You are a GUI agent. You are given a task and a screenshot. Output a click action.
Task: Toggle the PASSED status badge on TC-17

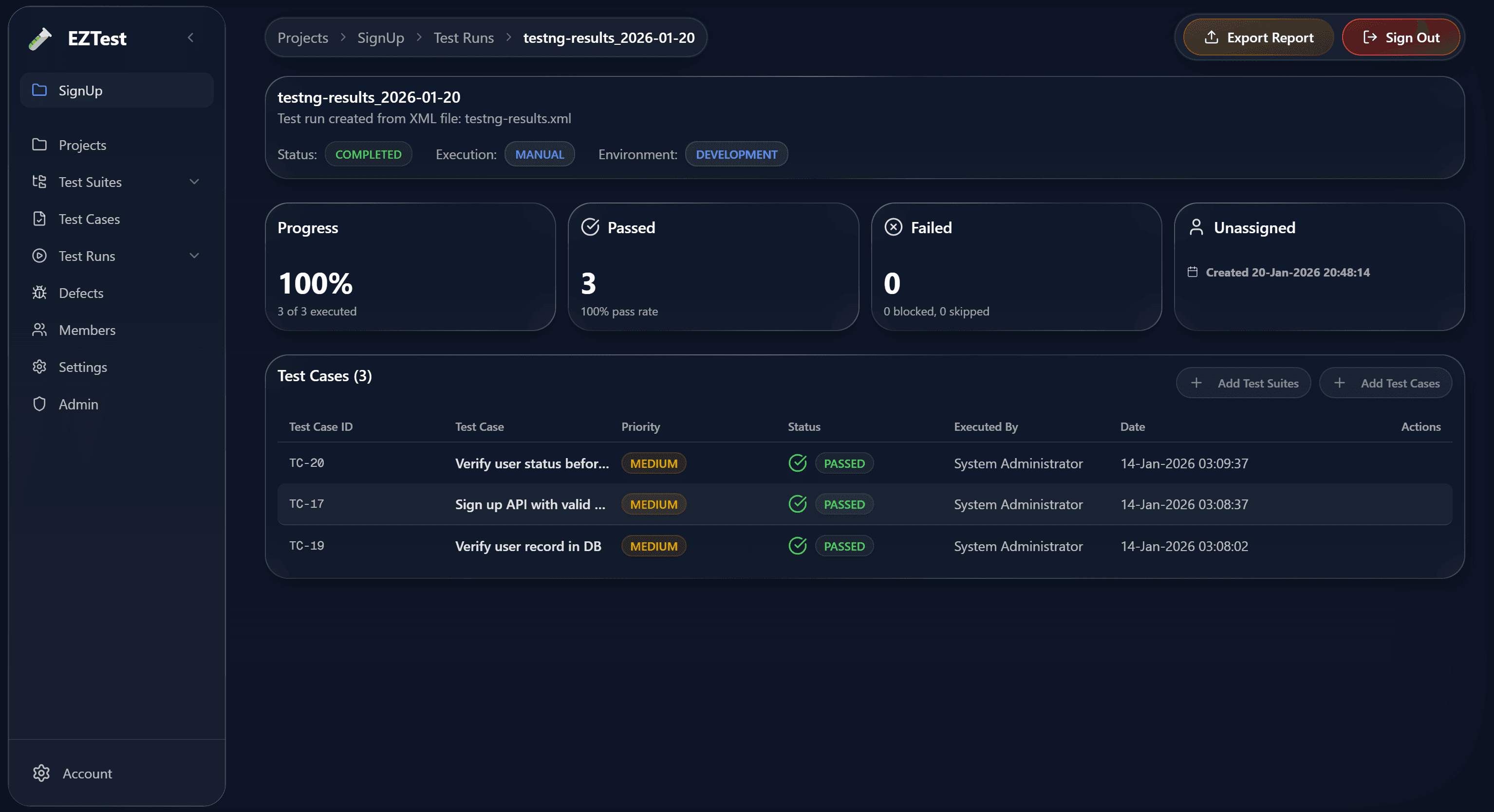pyautogui.click(x=844, y=504)
